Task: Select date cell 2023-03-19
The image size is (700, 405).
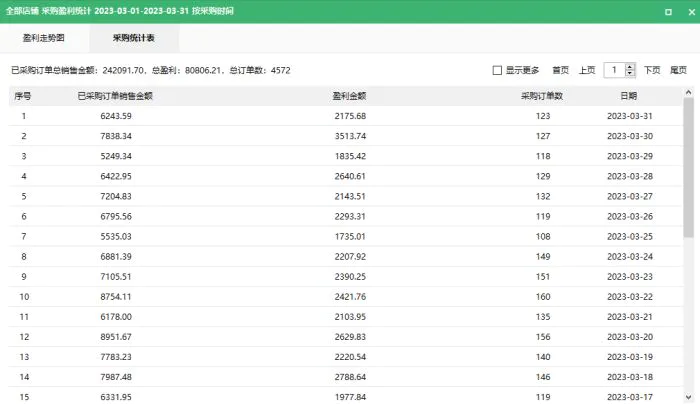Action: pos(630,357)
